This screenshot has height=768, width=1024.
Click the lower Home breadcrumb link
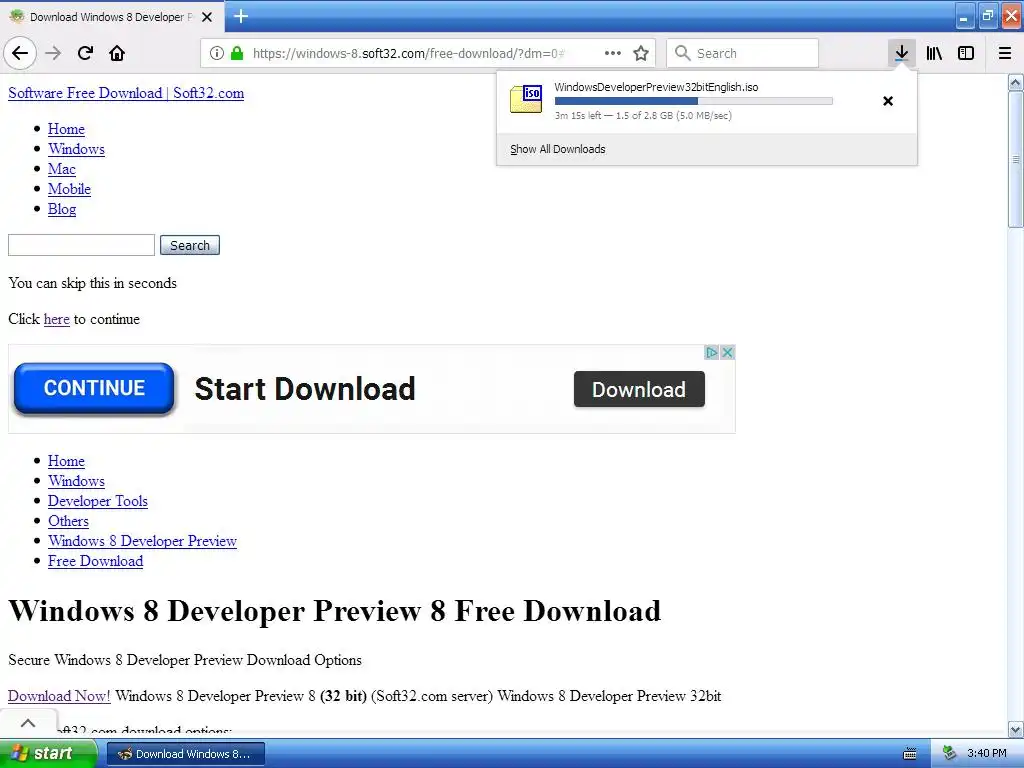66,461
